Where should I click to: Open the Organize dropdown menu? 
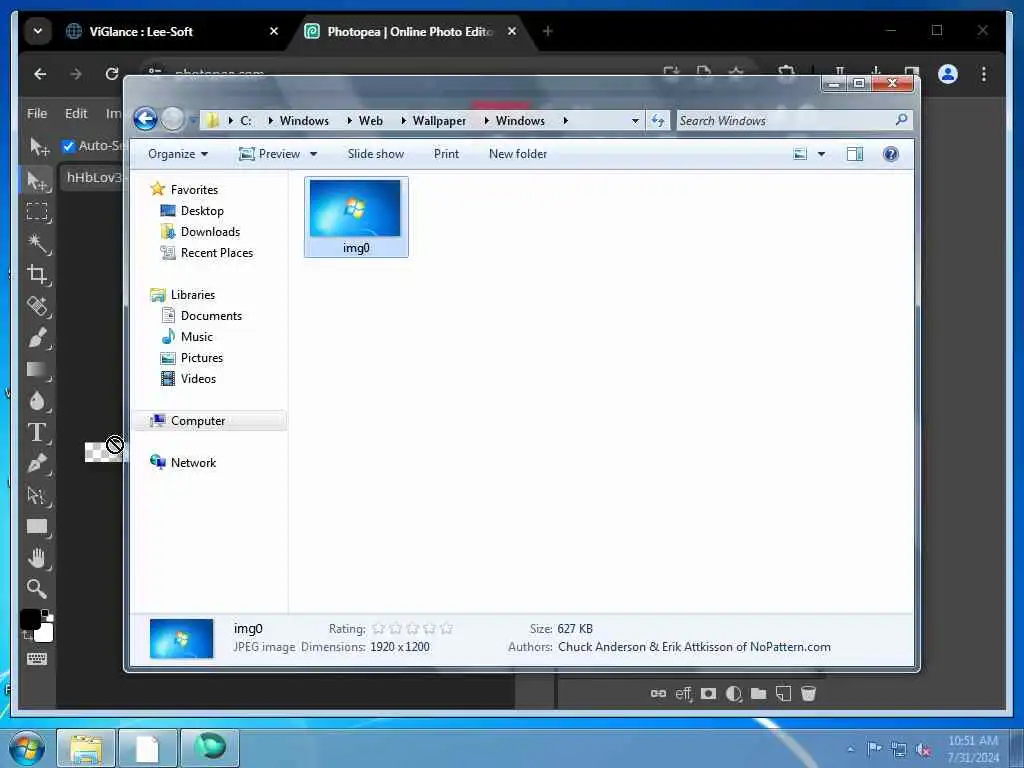pyautogui.click(x=178, y=154)
